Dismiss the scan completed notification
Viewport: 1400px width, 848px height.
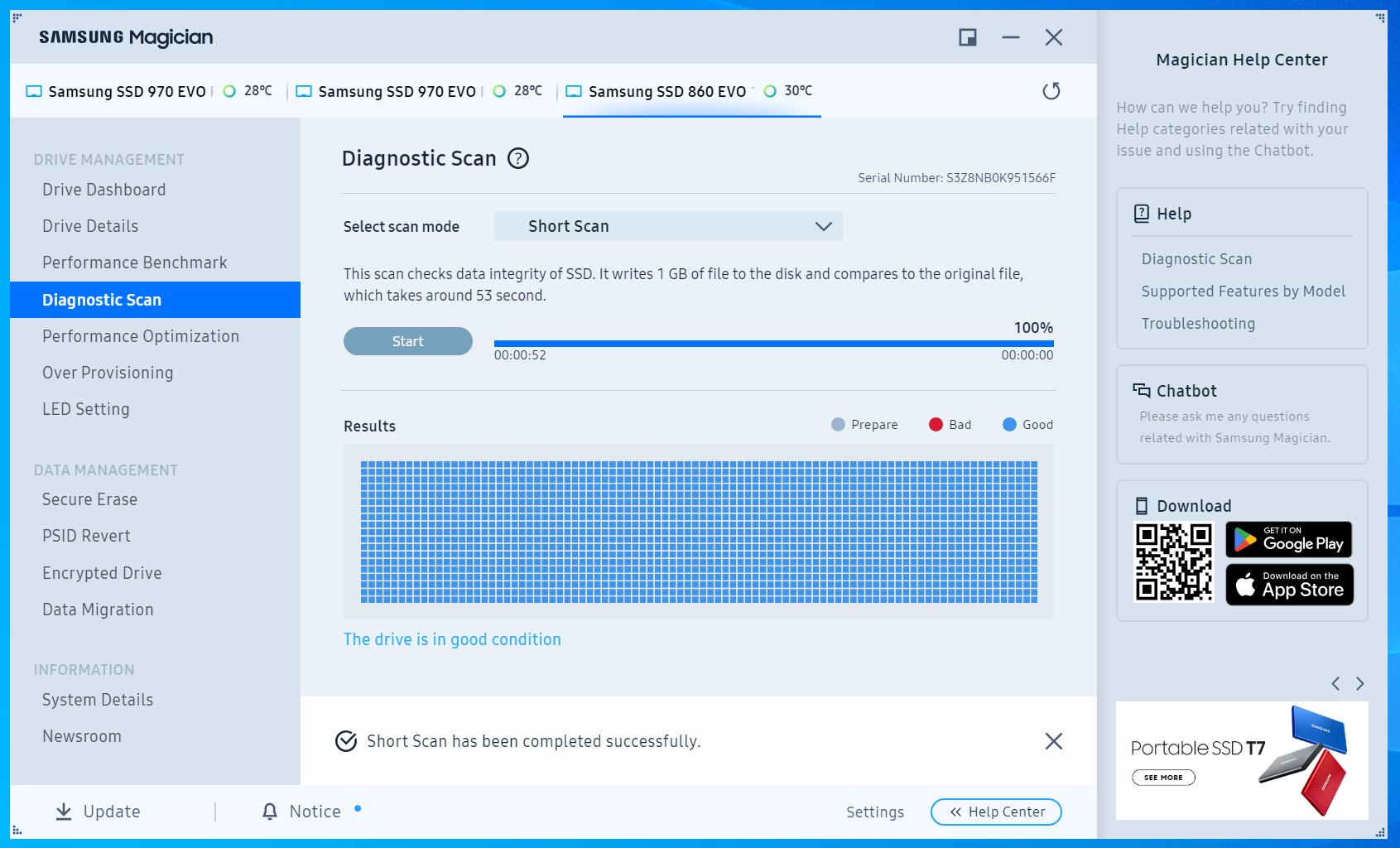tap(1053, 741)
